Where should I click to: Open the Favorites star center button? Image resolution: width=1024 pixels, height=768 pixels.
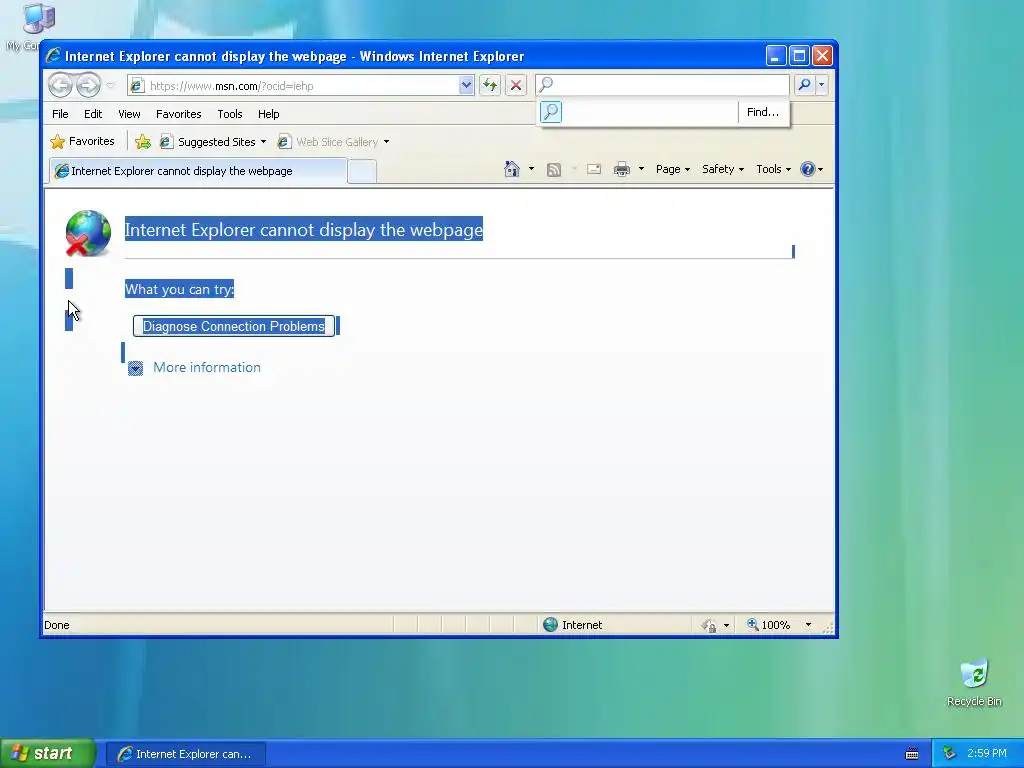tap(83, 141)
